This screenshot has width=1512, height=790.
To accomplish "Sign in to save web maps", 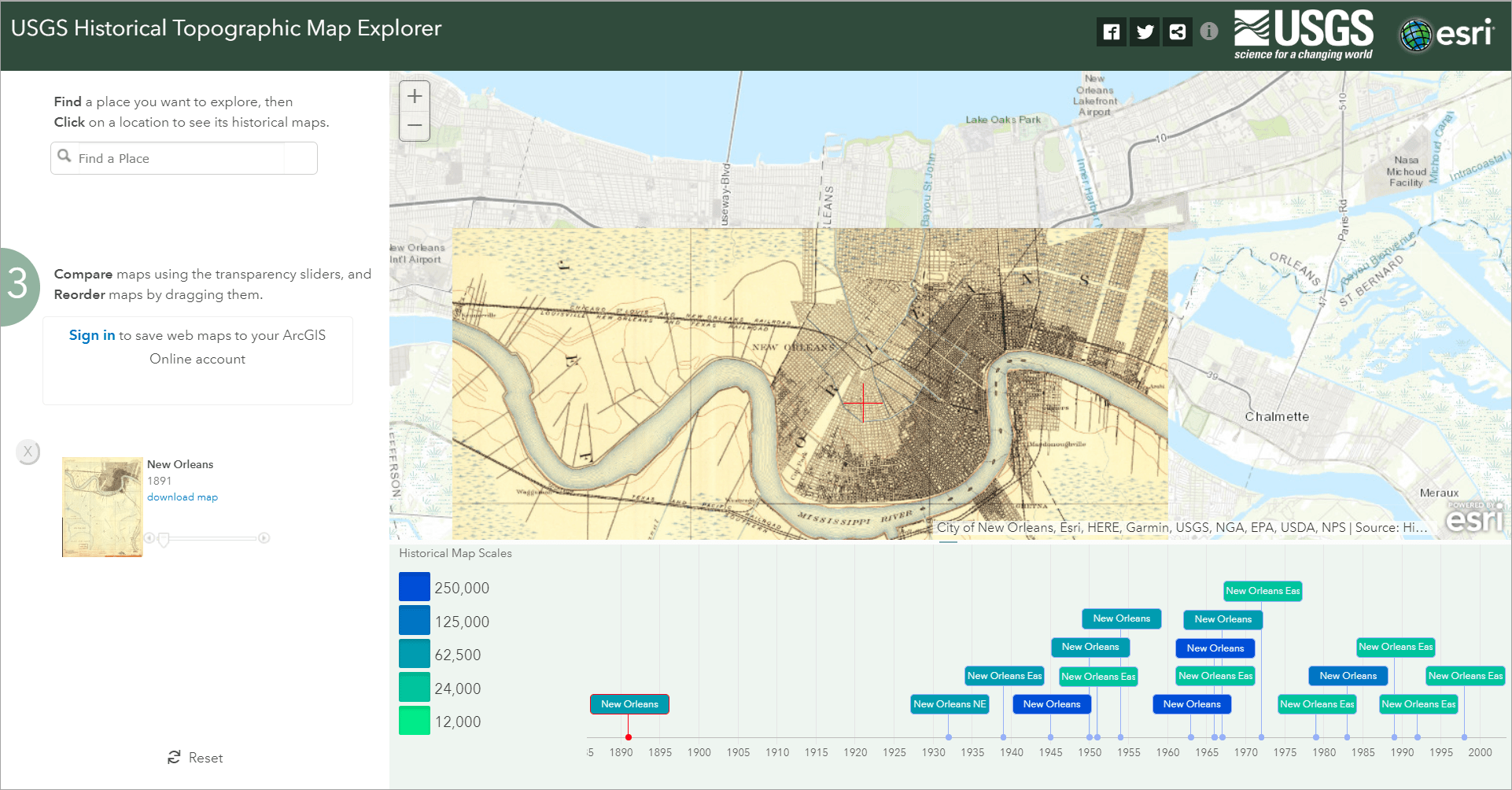I will (x=91, y=334).
